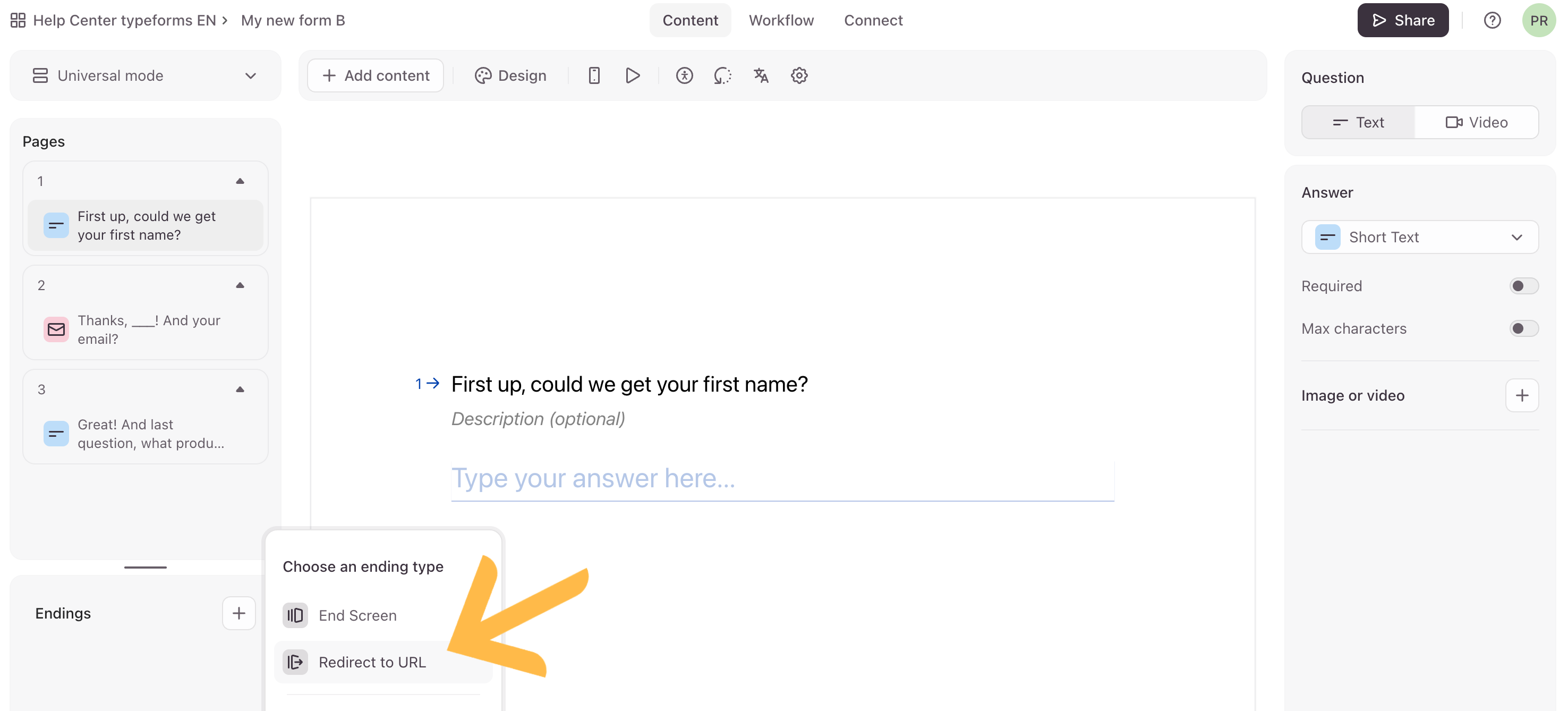Screen dimensions: 1568x711
Task: Switch to the Workflow tab
Action: point(781,20)
